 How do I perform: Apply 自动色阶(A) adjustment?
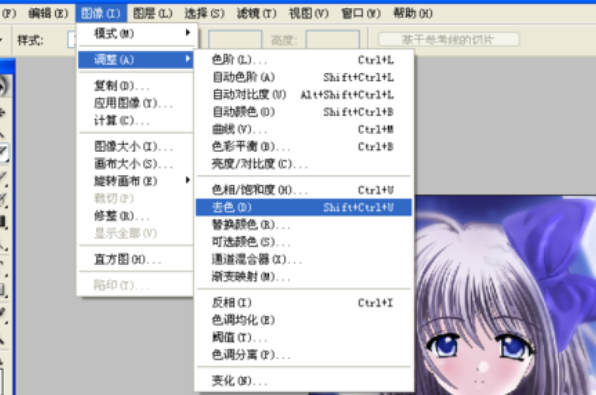tap(303, 77)
